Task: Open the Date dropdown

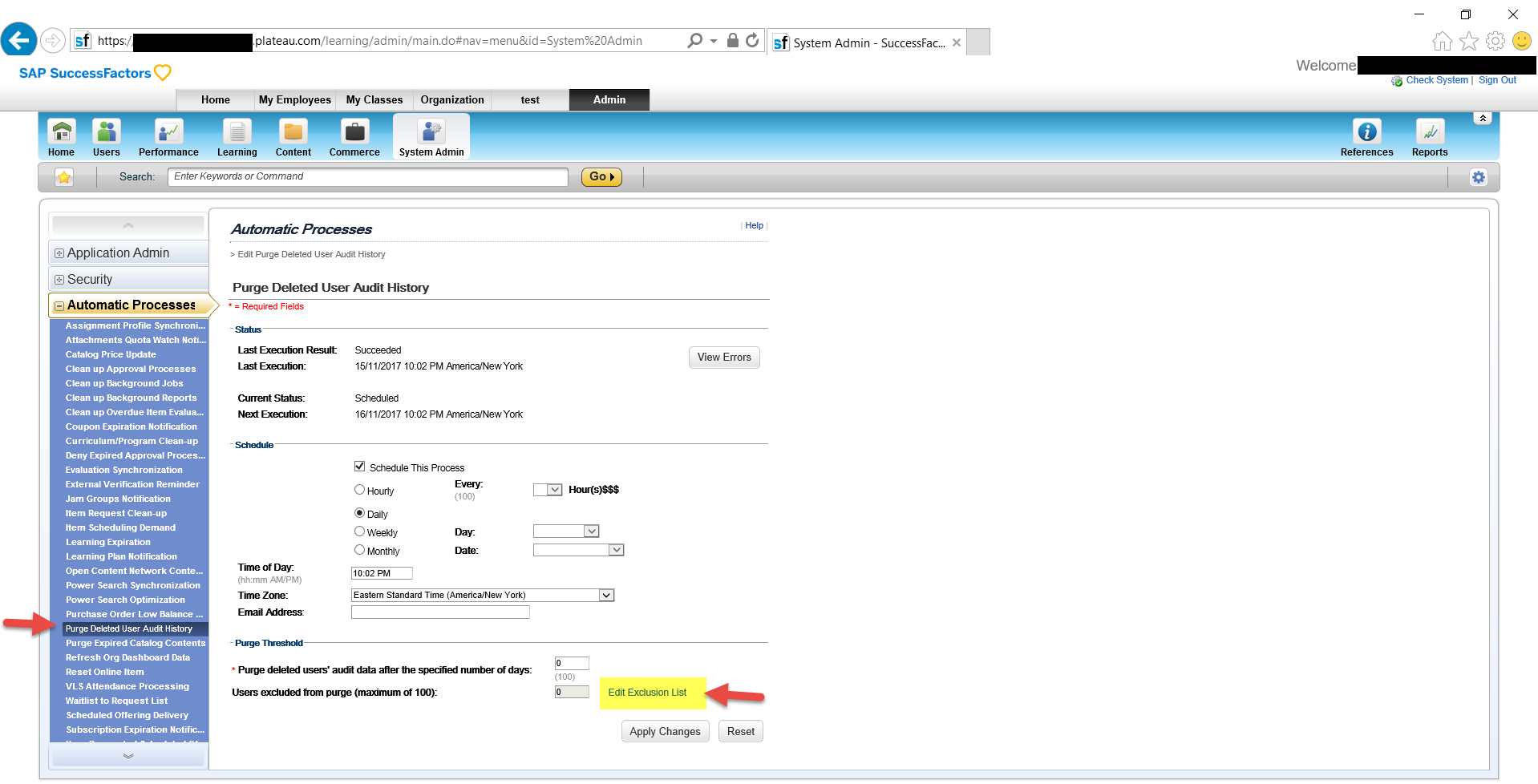Action: (x=578, y=550)
